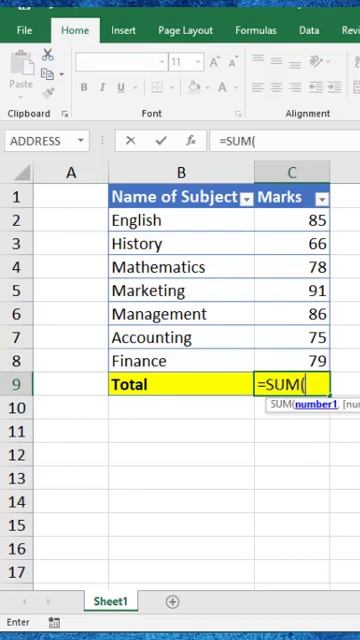Open Clipboard dialog launcher
The image size is (360, 640).
65,115
